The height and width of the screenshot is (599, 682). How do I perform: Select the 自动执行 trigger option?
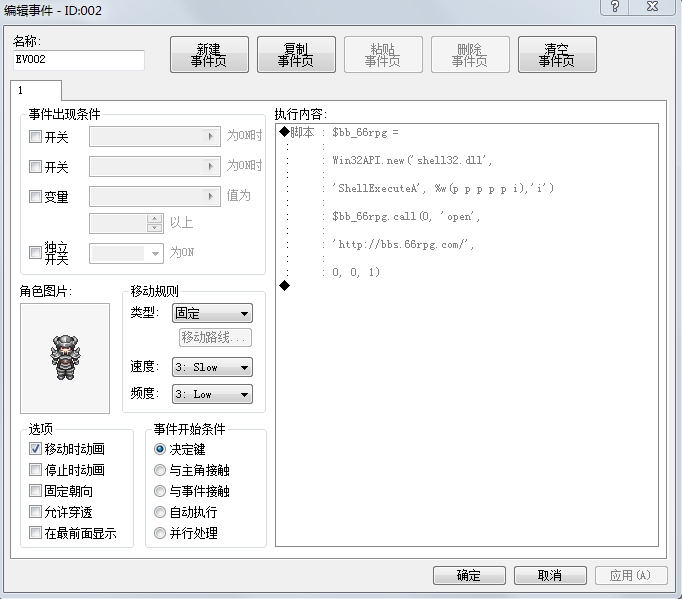(x=160, y=512)
